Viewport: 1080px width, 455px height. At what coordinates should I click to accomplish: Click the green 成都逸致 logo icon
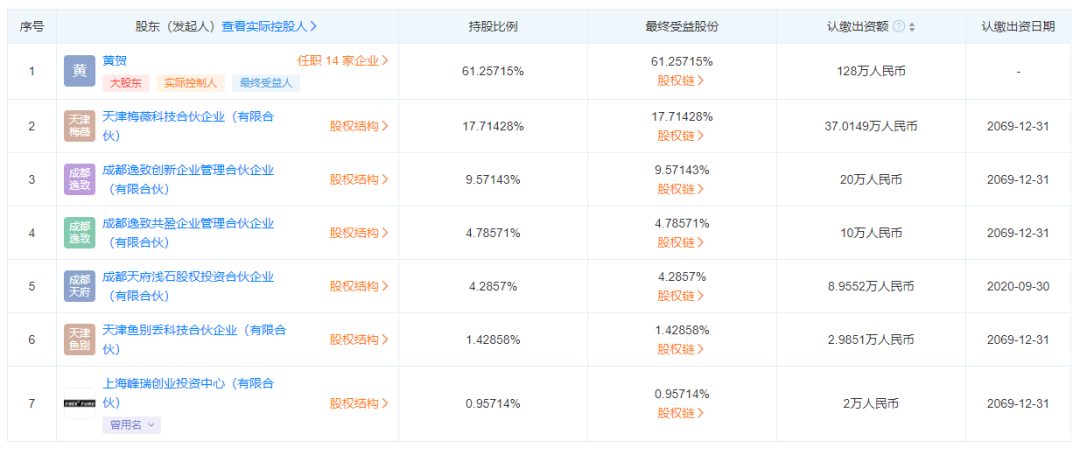79,233
